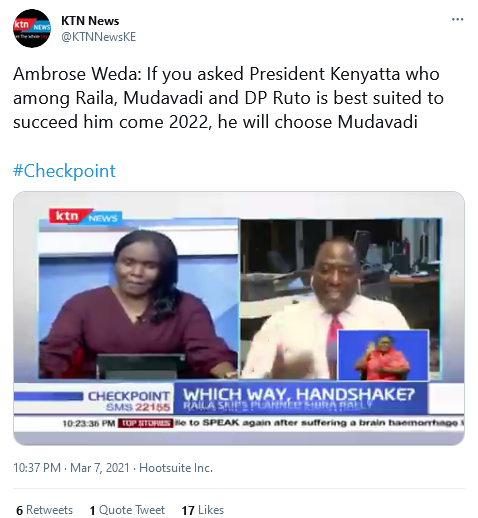Image resolution: width=478 pixels, height=518 pixels.
Task: Open the KTN News profile avatar
Action: [x=32, y=28]
